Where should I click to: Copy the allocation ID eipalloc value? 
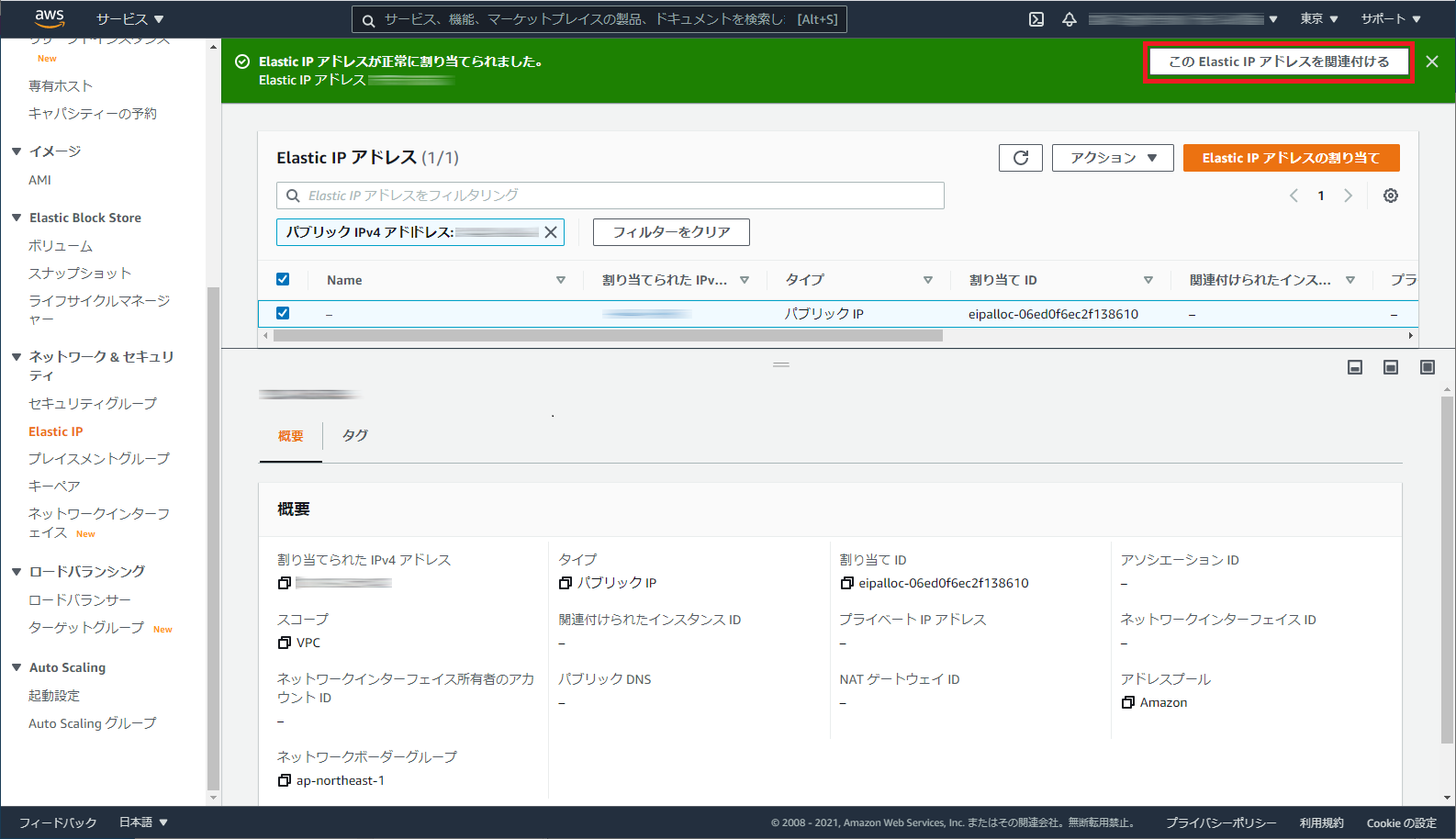pos(846,583)
